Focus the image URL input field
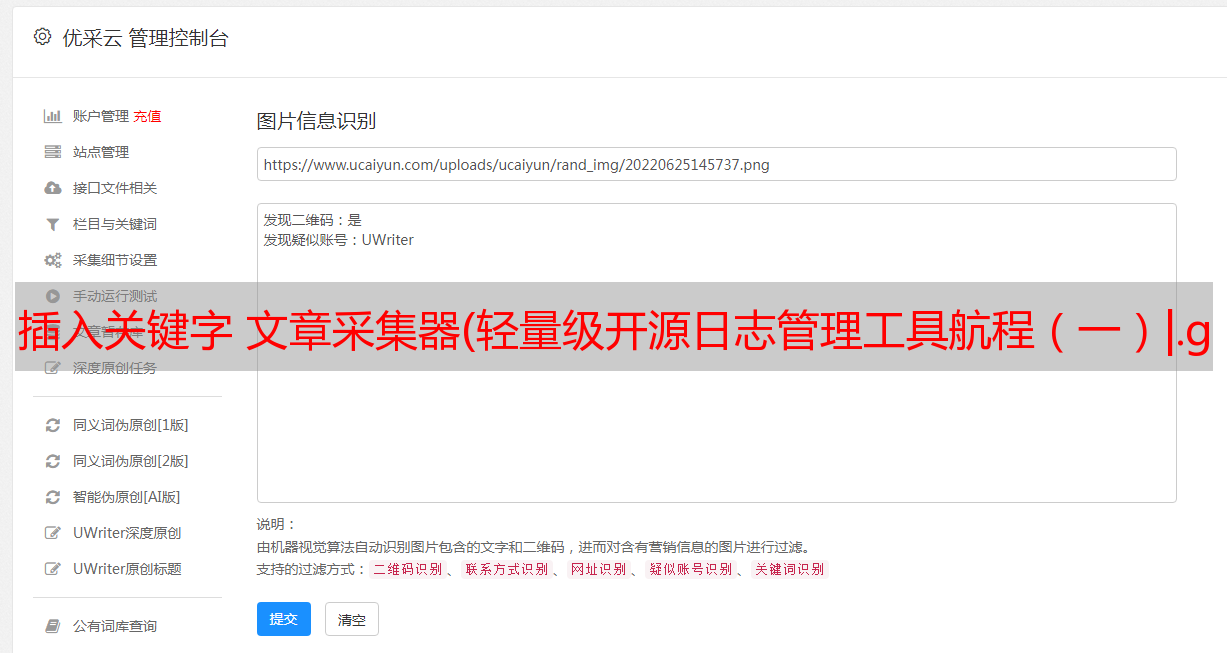1227x653 pixels. coord(716,164)
